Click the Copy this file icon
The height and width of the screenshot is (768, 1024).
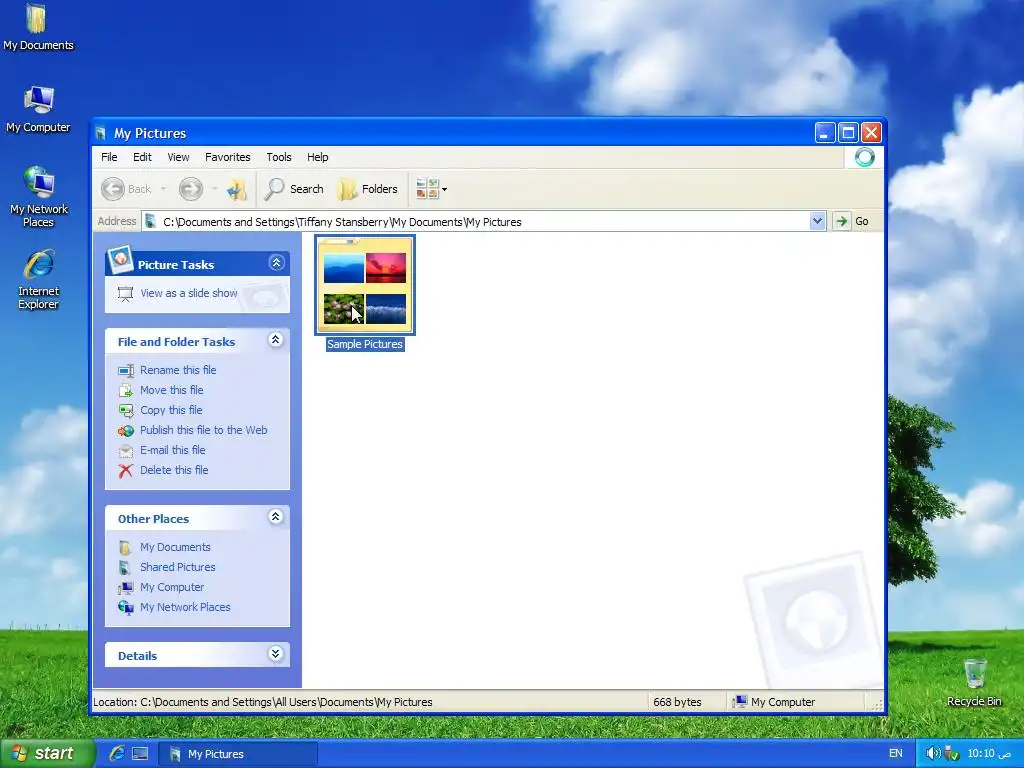coord(126,411)
